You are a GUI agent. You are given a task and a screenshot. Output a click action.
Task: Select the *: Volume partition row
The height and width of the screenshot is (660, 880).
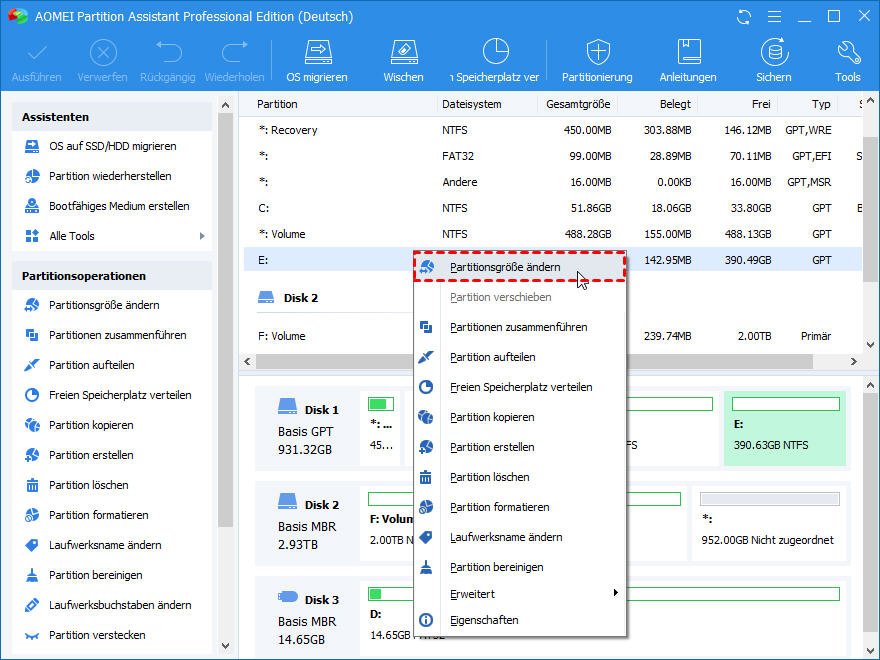click(553, 234)
